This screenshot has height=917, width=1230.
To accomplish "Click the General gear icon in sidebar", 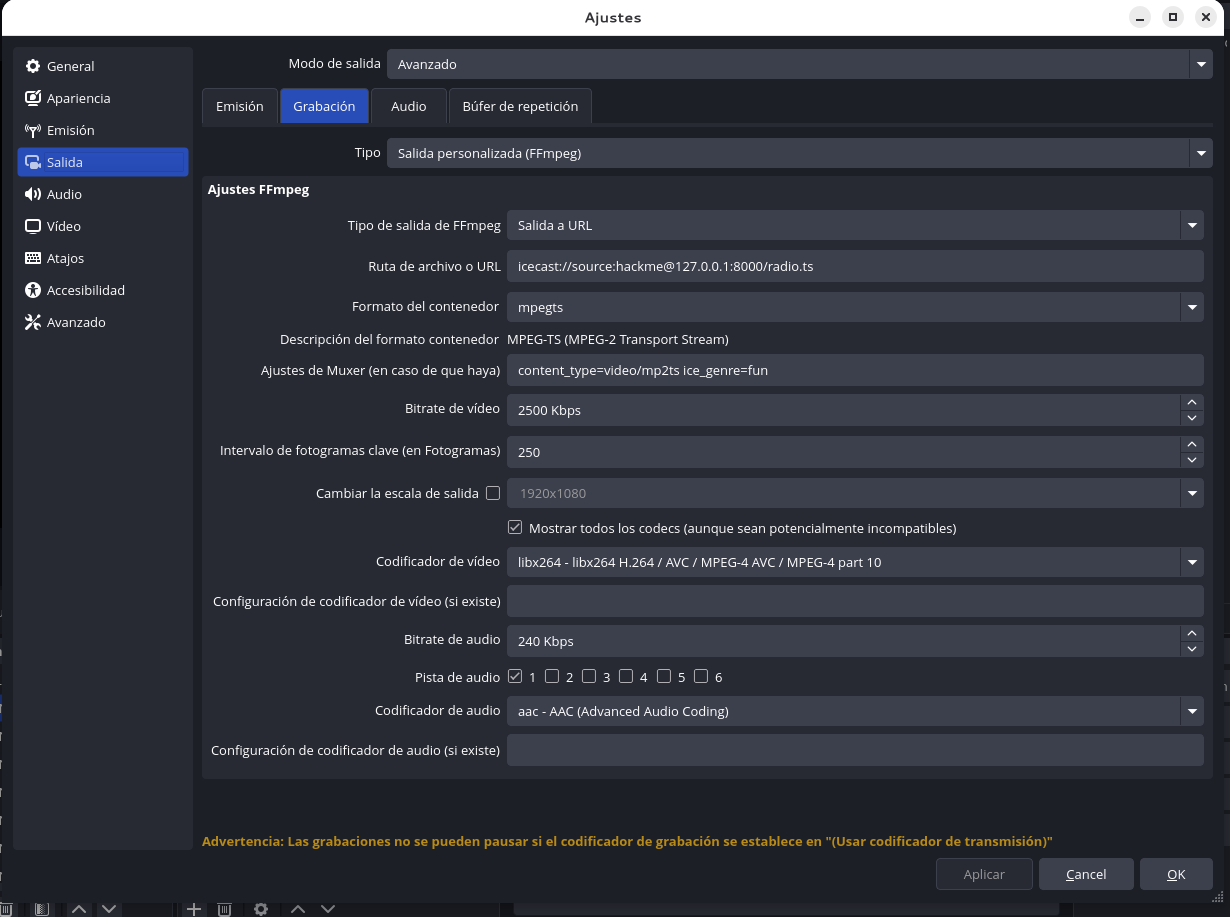I will click(33, 66).
